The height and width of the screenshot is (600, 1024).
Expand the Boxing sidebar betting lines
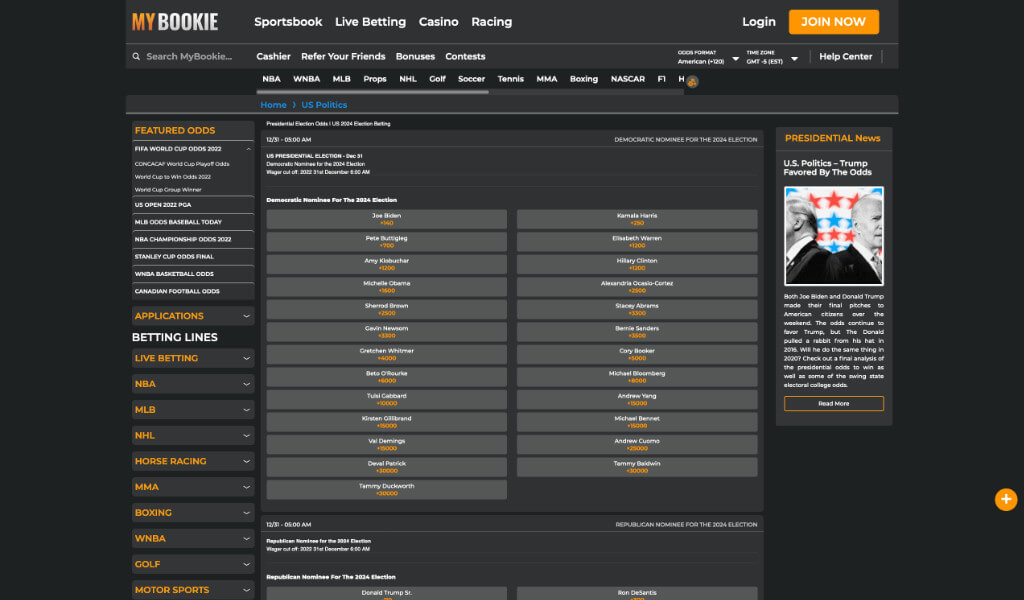(x=193, y=513)
